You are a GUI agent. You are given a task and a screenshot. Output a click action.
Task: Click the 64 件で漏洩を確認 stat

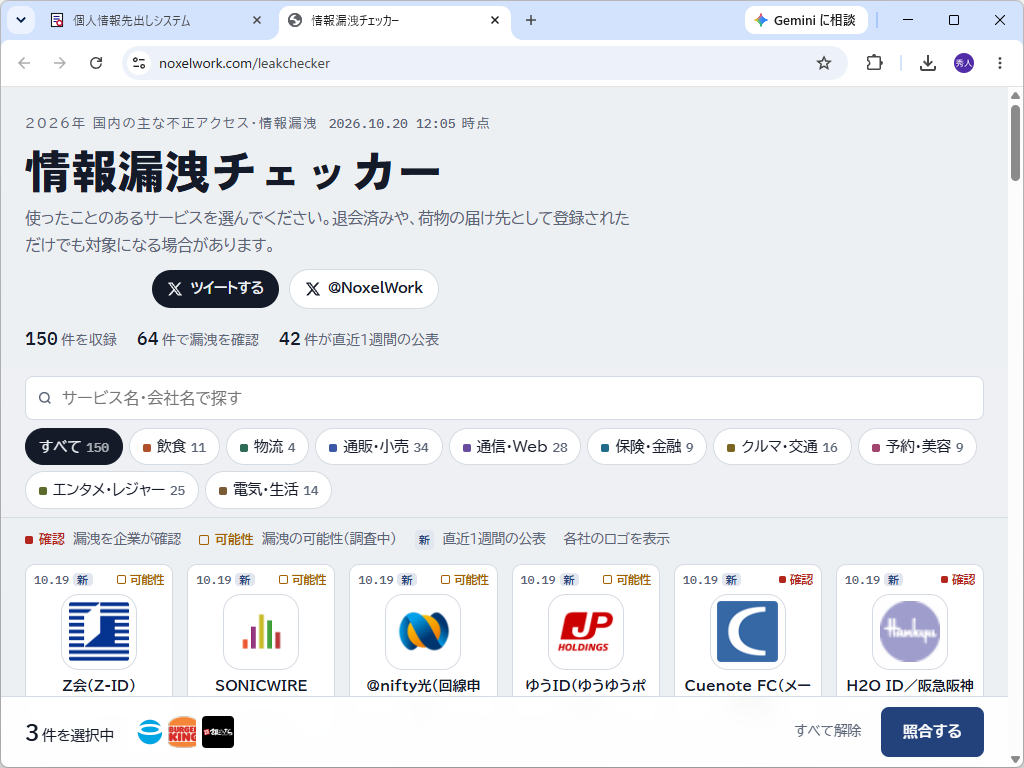pyautogui.click(x=198, y=339)
